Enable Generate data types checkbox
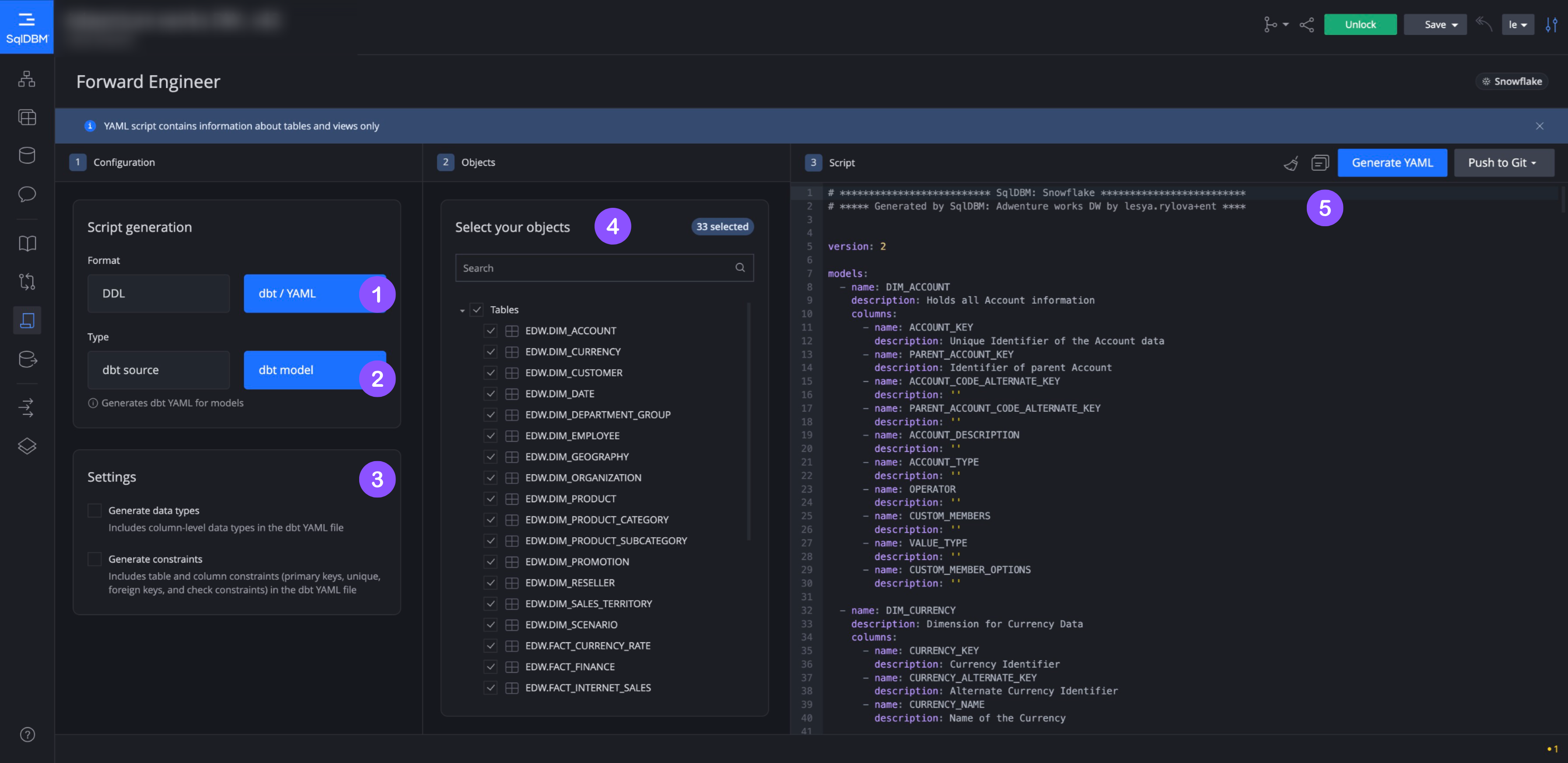The height and width of the screenshot is (763, 1568). tap(94, 511)
